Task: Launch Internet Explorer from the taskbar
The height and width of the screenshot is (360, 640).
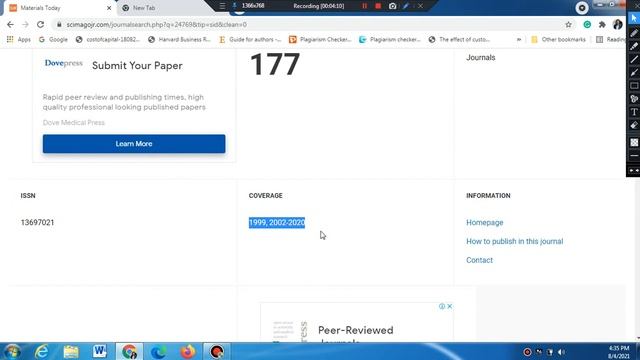Action: [42, 351]
